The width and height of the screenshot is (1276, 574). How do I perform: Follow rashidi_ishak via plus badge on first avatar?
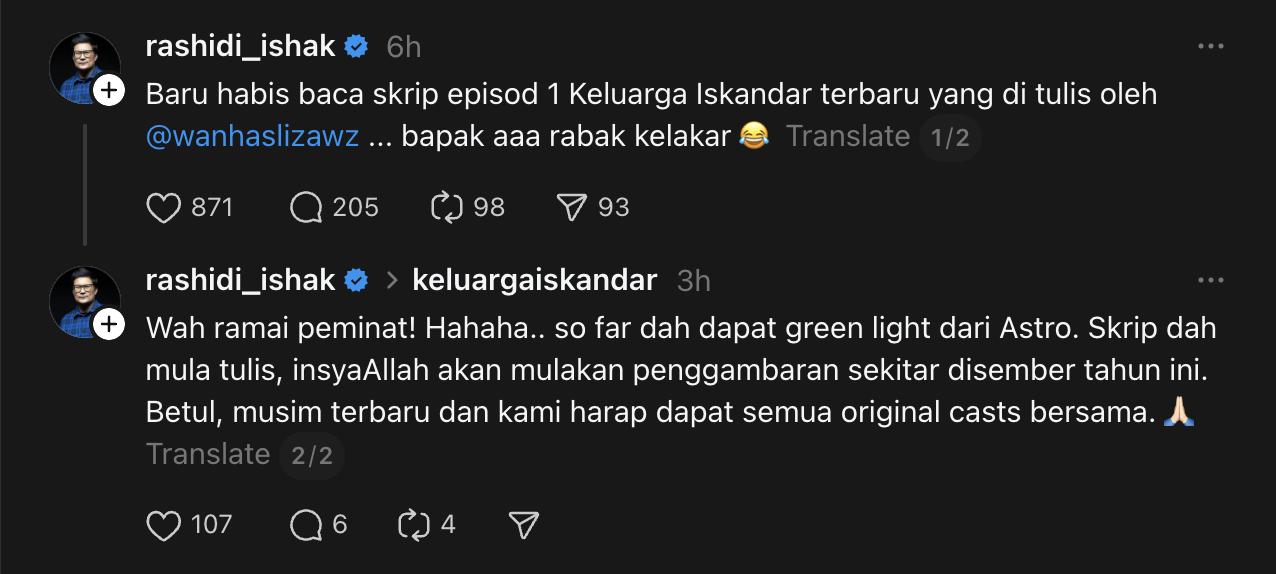click(109, 91)
